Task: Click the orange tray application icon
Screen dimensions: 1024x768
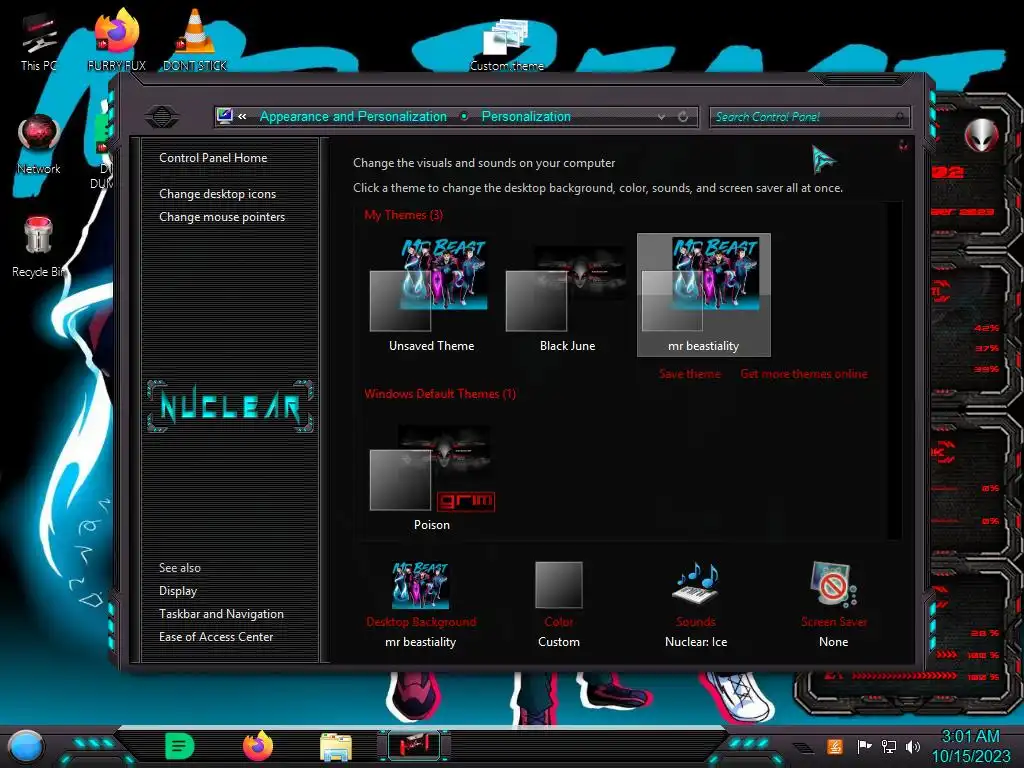Action: [x=835, y=746]
